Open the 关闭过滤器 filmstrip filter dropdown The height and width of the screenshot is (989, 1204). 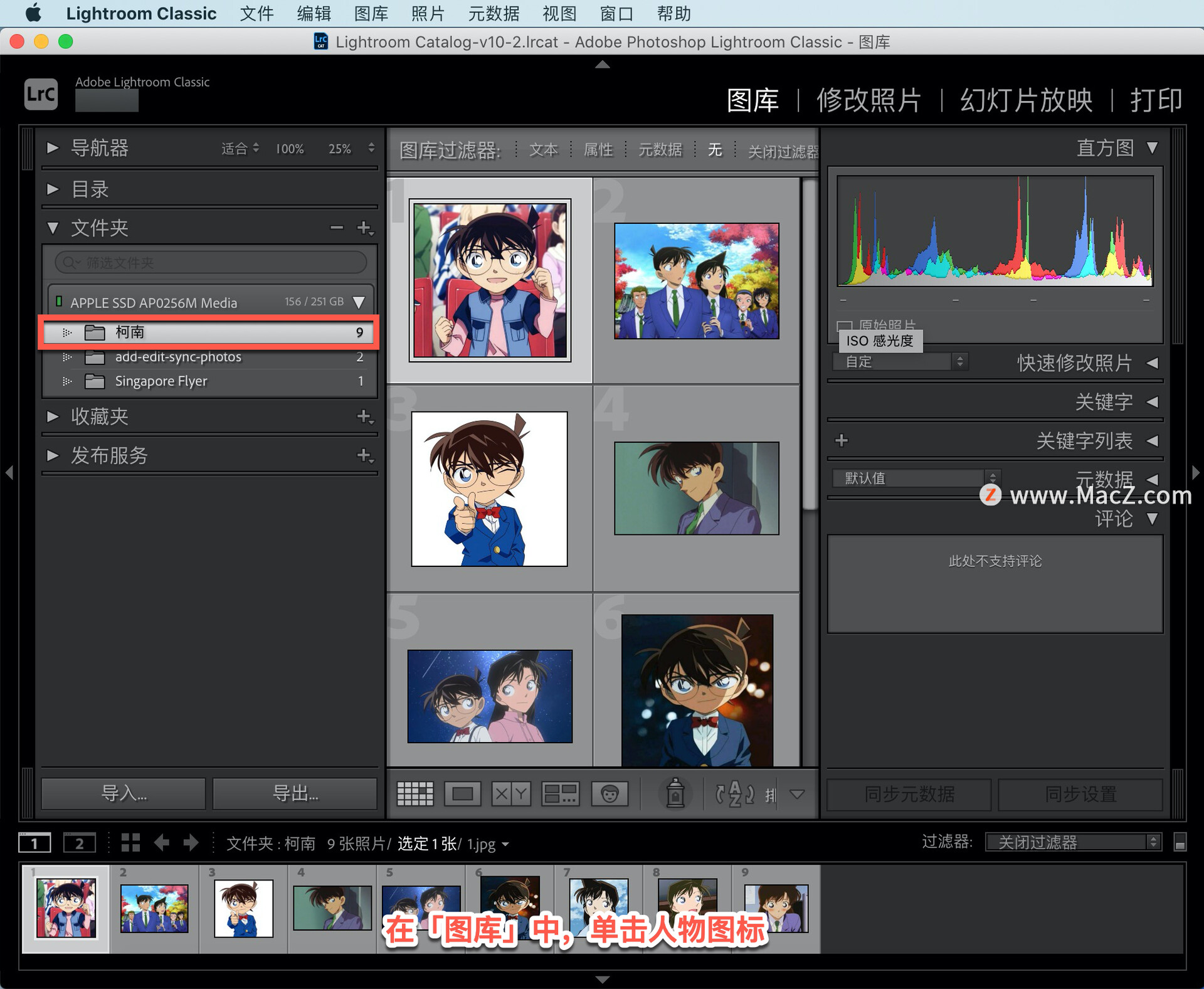(1074, 842)
